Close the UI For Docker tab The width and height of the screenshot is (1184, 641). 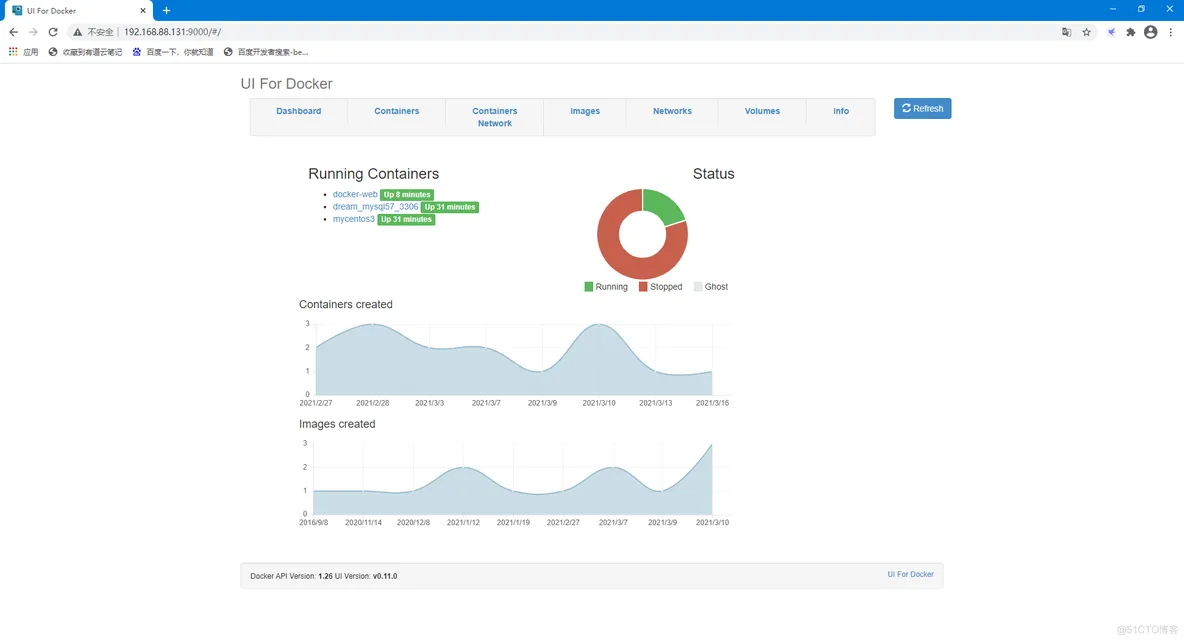pos(143,11)
